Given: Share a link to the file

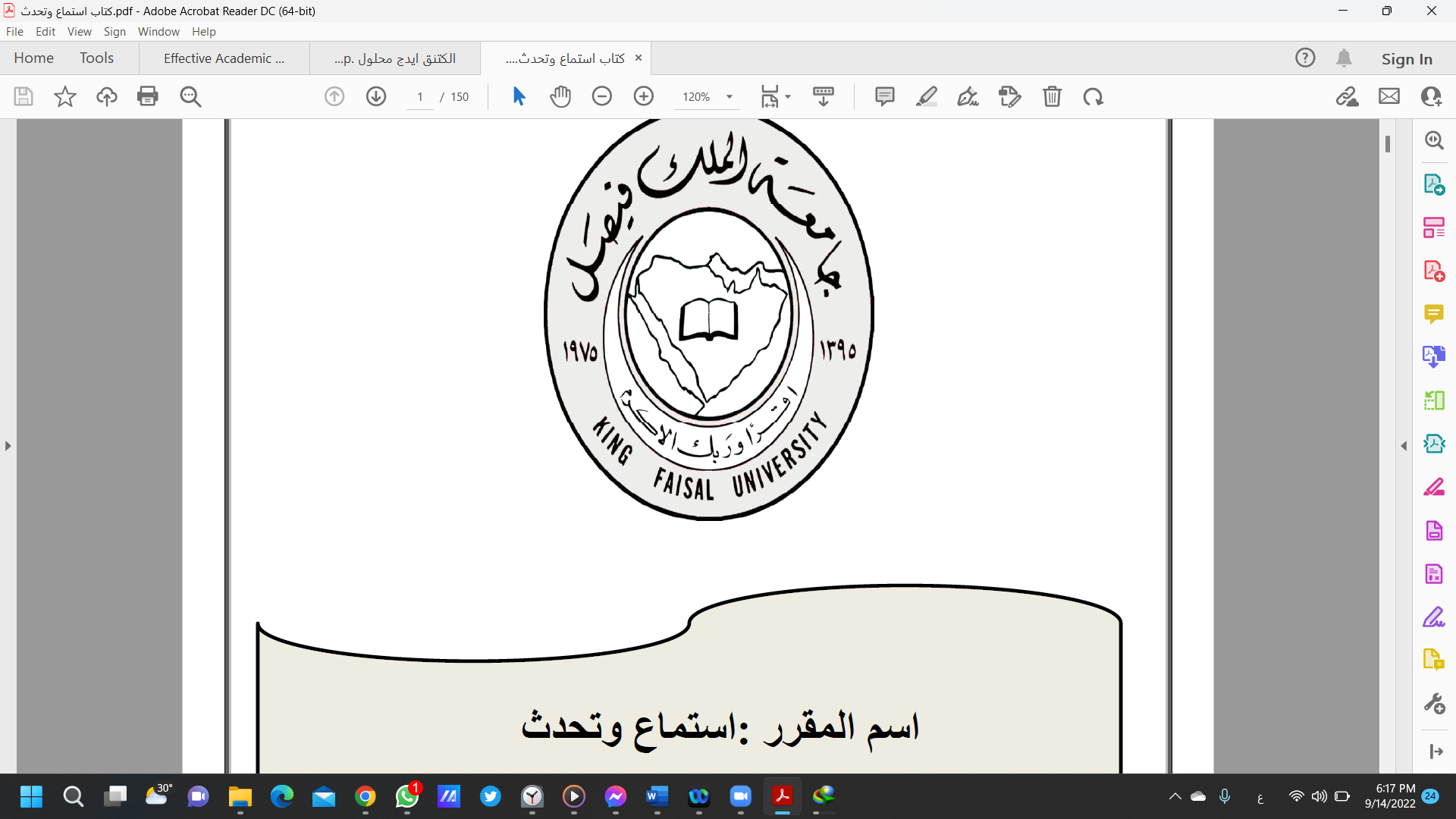Looking at the screenshot, I should point(1348,96).
